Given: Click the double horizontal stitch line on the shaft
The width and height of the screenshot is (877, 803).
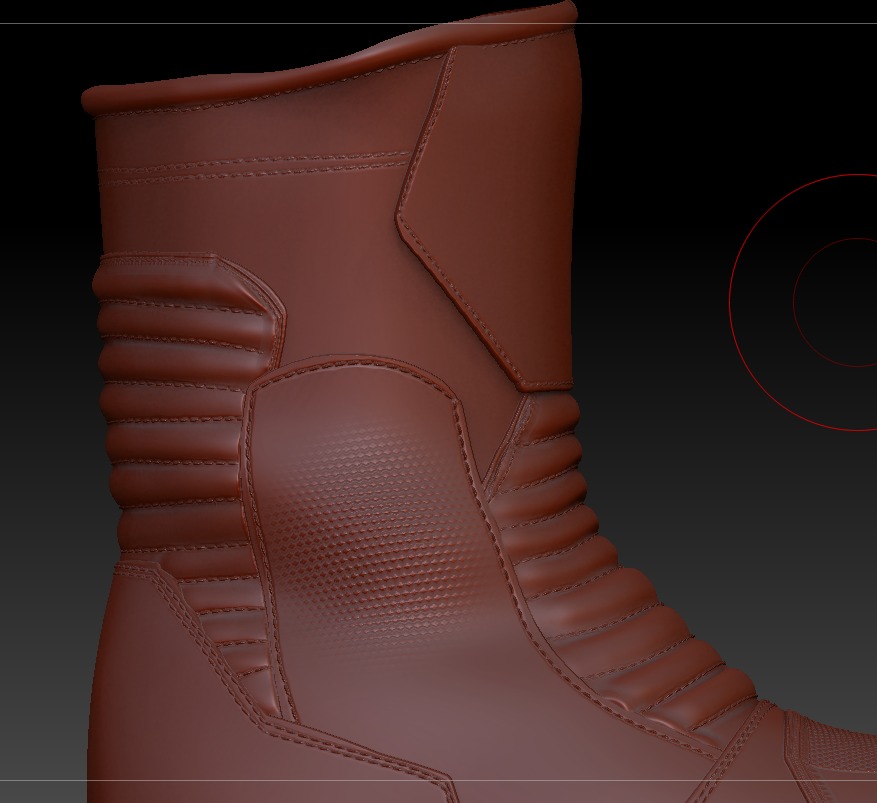Looking at the screenshot, I should [x=254, y=168].
